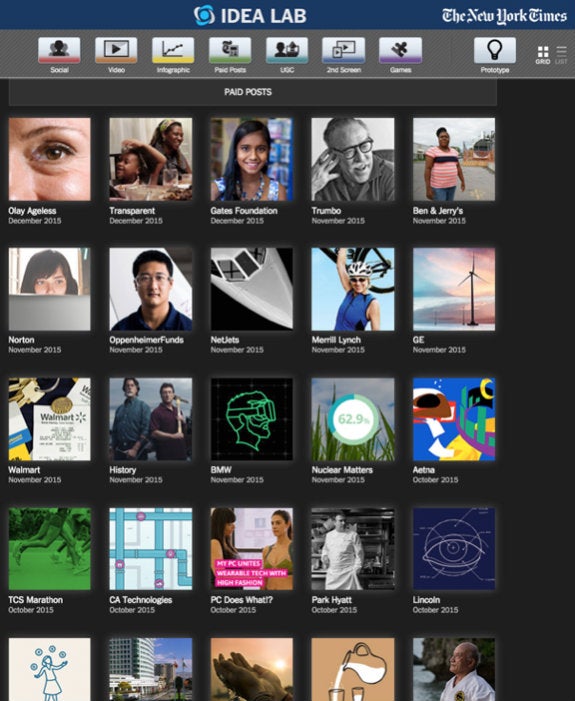Open the elderly karate man thumbnail

pos(454,669)
